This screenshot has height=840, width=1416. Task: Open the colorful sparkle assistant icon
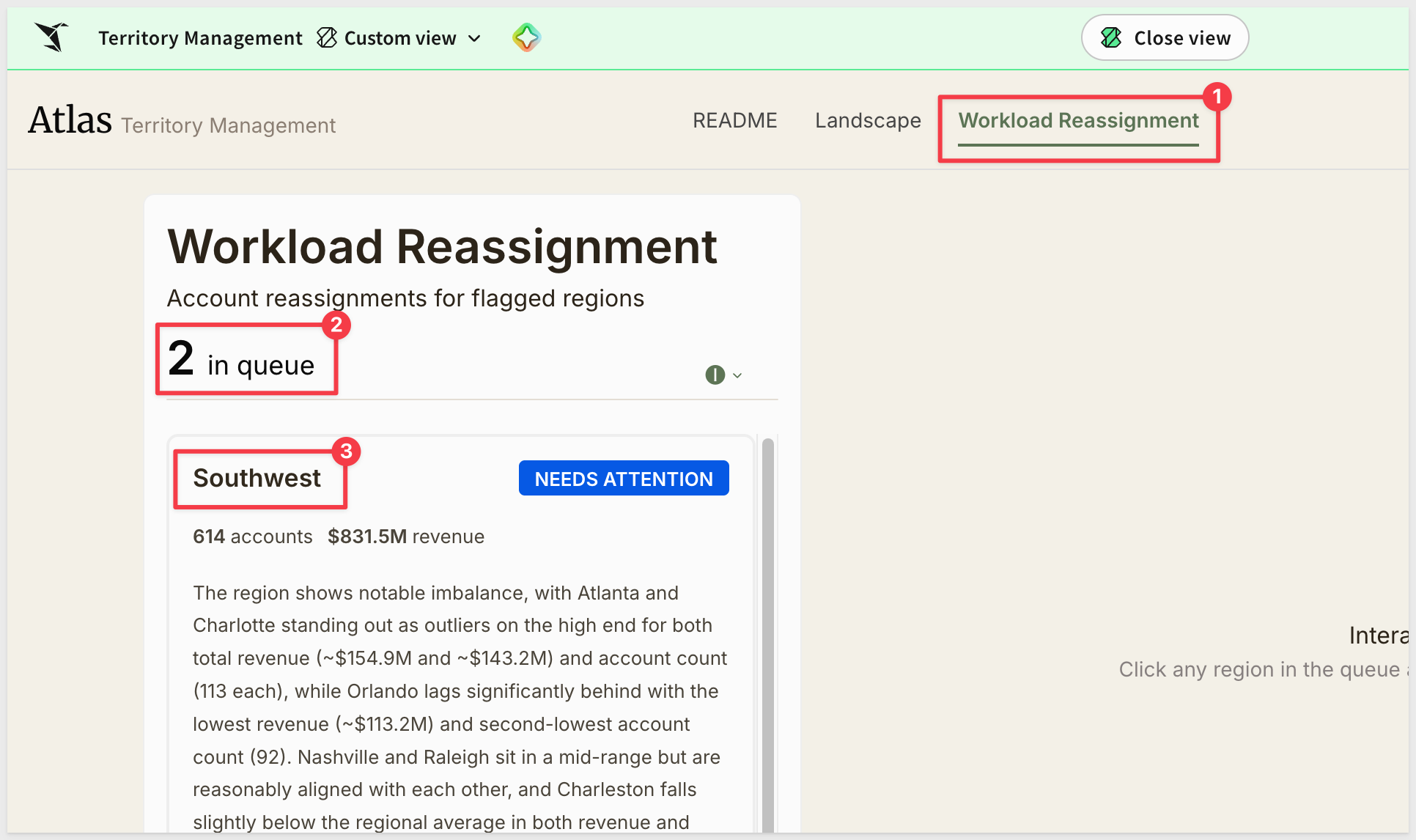526,37
